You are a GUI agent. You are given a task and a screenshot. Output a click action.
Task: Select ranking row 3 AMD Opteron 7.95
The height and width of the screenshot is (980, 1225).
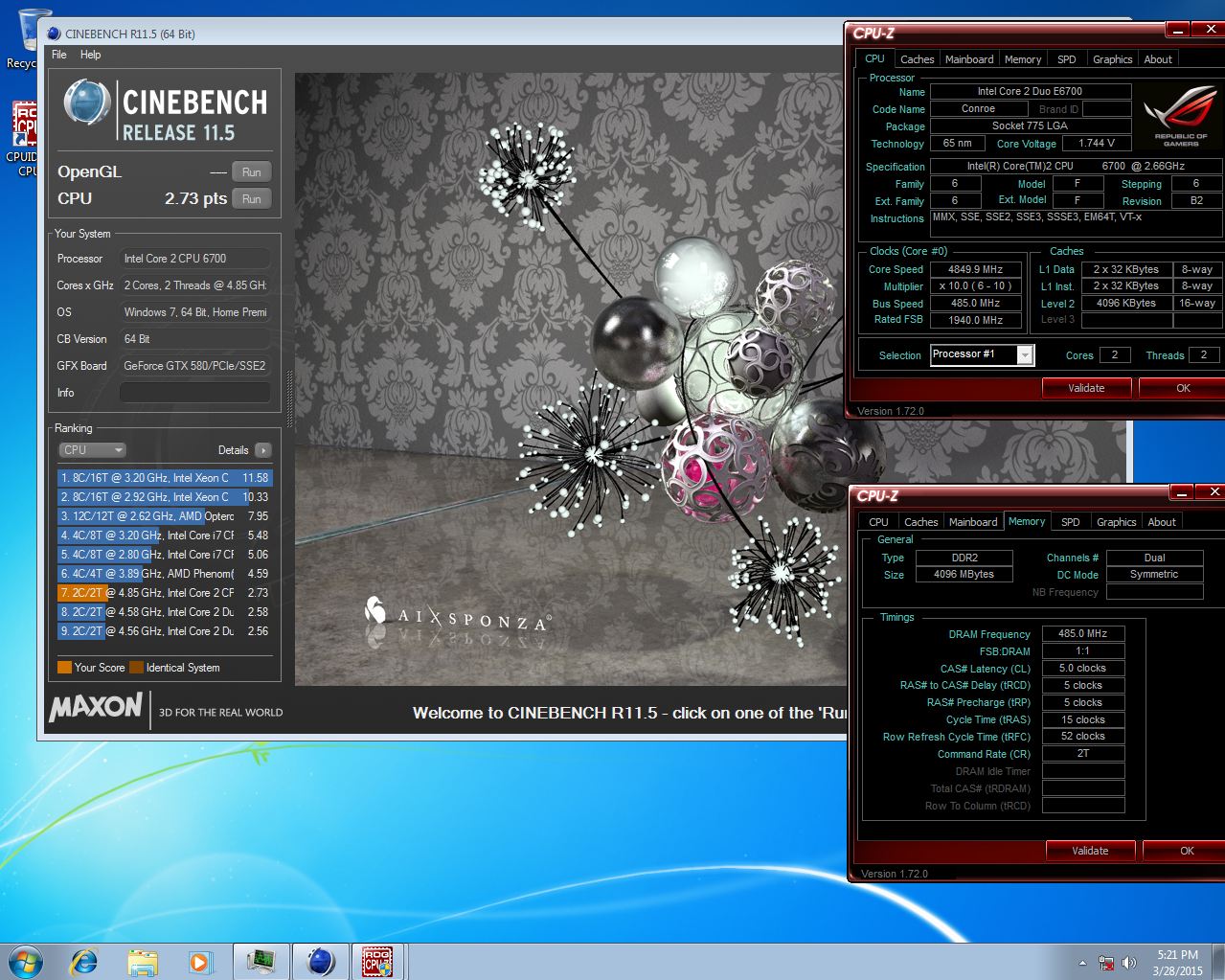[165, 516]
